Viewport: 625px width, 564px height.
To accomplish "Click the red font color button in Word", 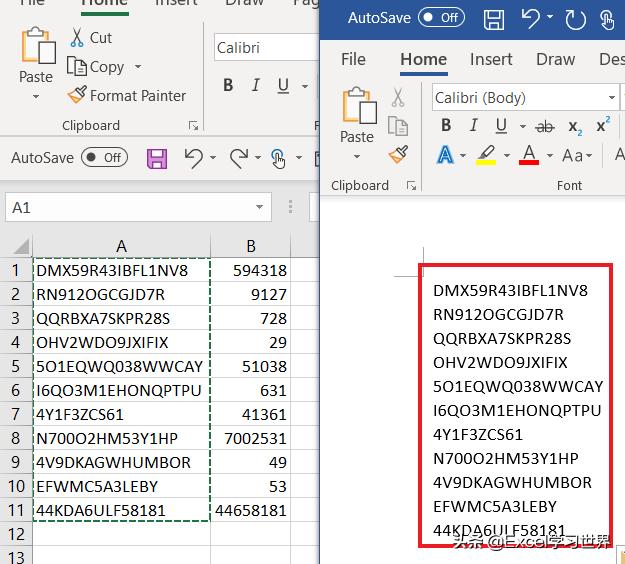I will (529, 155).
